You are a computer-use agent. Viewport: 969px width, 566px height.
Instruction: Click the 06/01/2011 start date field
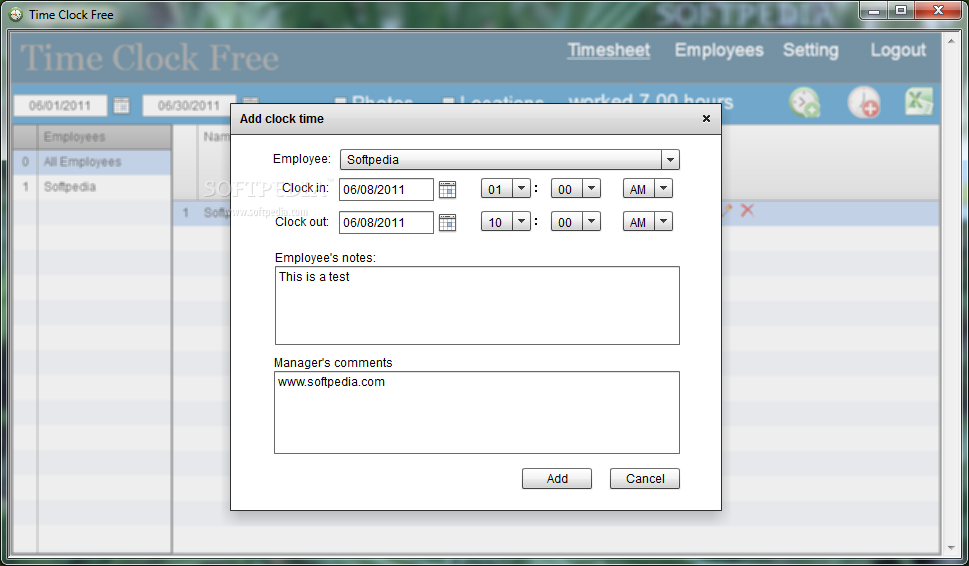click(x=60, y=106)
